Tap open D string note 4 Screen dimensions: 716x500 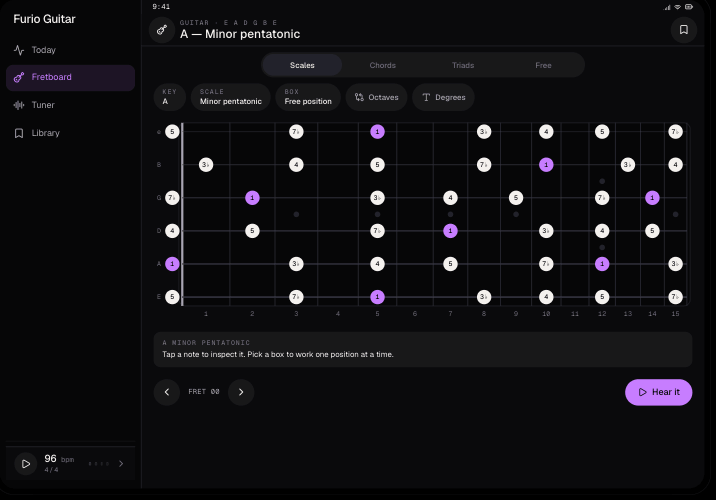(172, 231)
